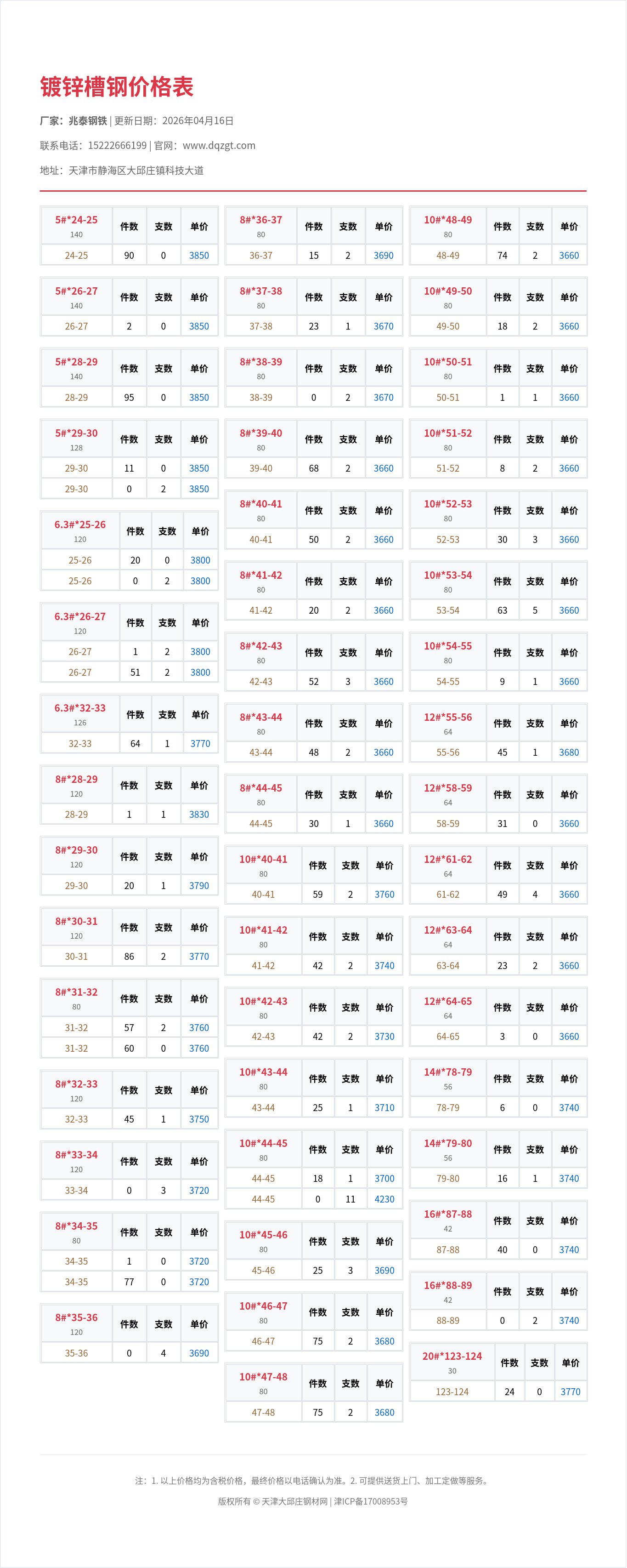
Task: Select the 3770 price for 20#*123-124
Action: 571,1392
